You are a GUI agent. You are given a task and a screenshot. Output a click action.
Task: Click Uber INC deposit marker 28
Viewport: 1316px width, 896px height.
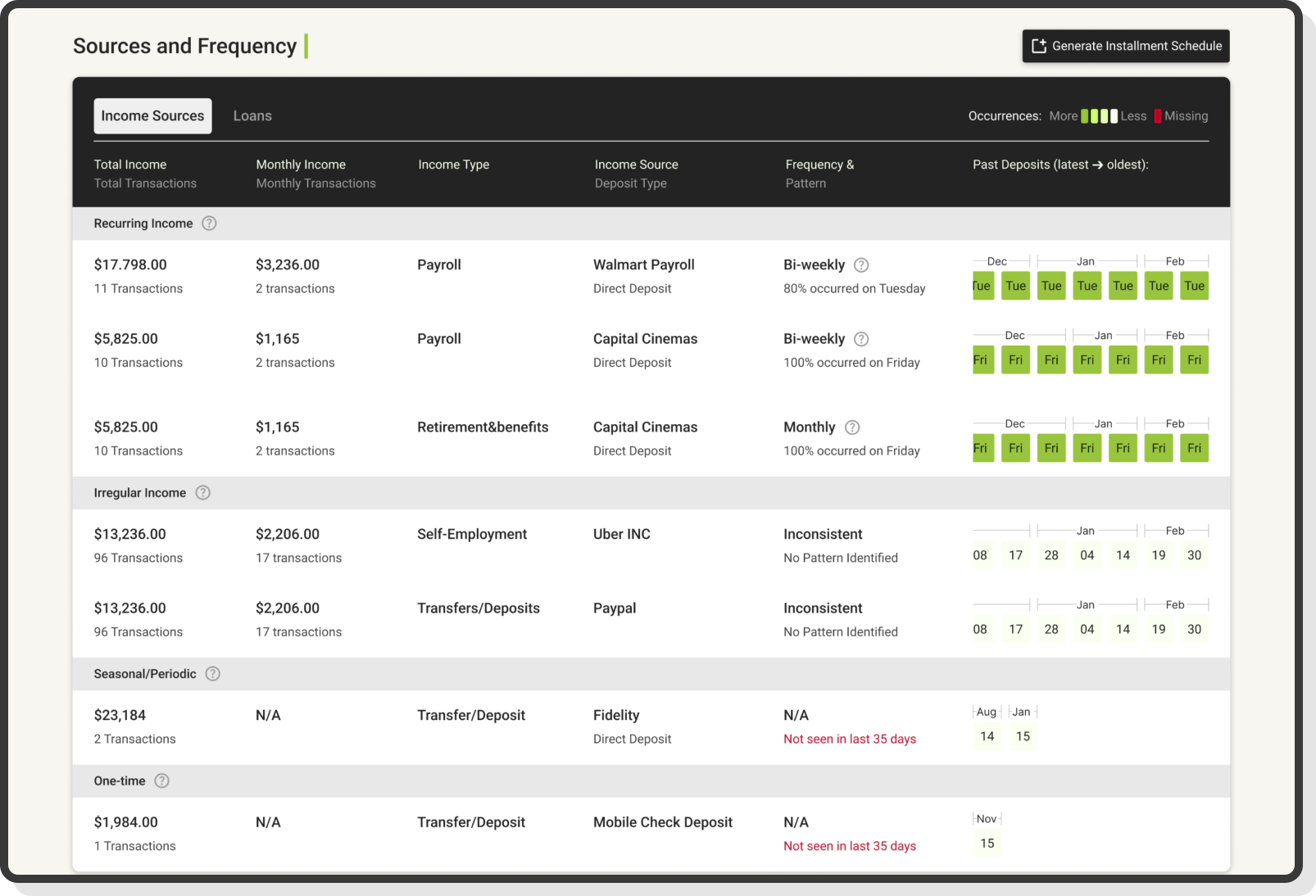coord(1051,555)
